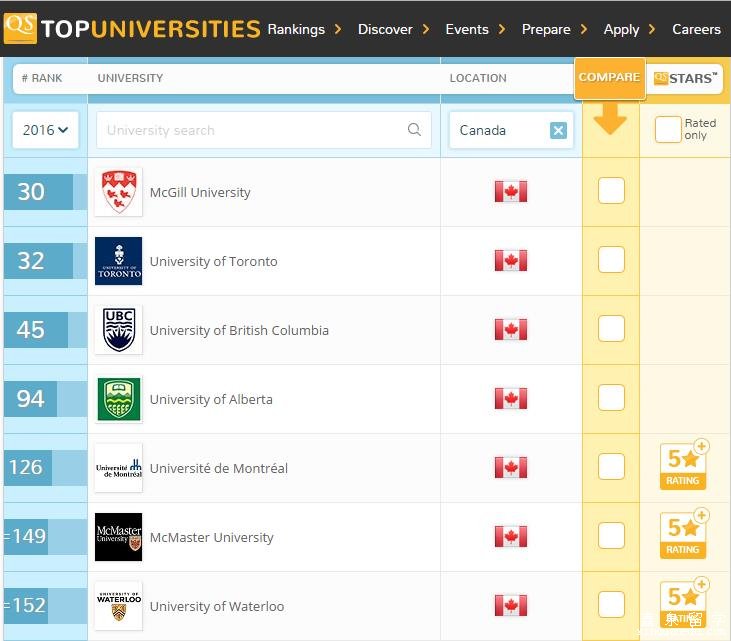Click the University search input field

264,130
